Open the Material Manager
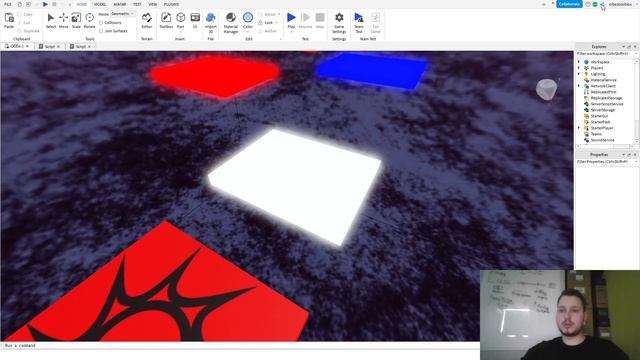Image resolution: width=640 pixels, height=360 pixels. 231,18
